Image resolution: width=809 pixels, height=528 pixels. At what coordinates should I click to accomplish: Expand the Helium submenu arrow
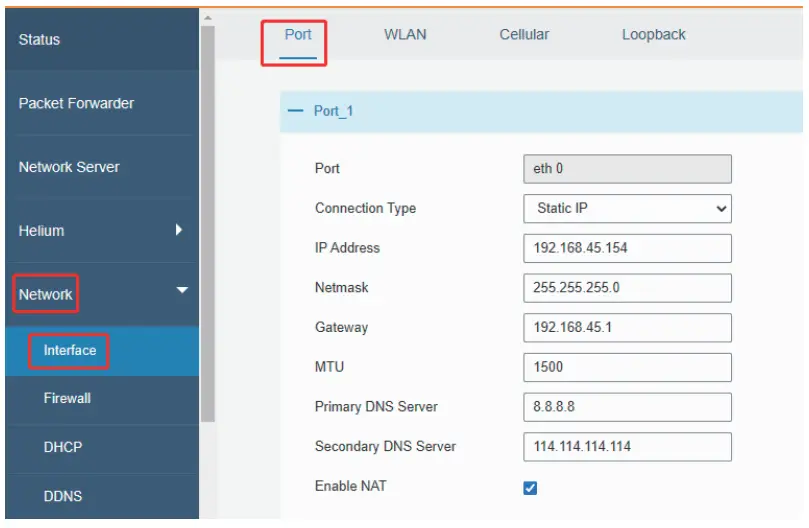179,230
